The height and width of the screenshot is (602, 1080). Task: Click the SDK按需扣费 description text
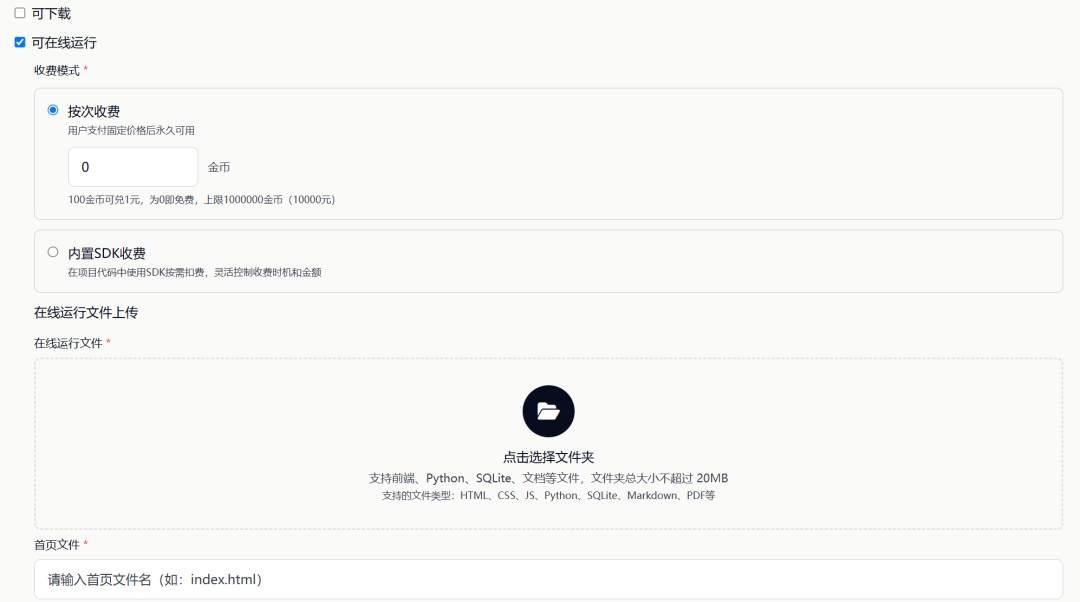coord(194,272)
